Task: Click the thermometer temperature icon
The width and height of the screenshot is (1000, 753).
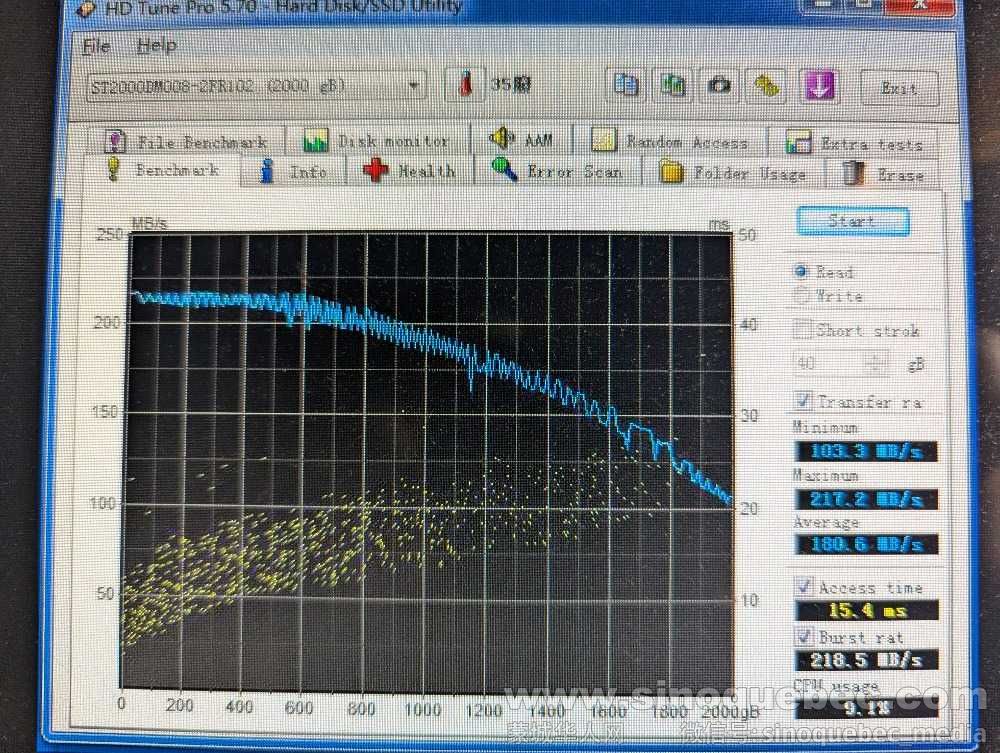Action: 465,85
